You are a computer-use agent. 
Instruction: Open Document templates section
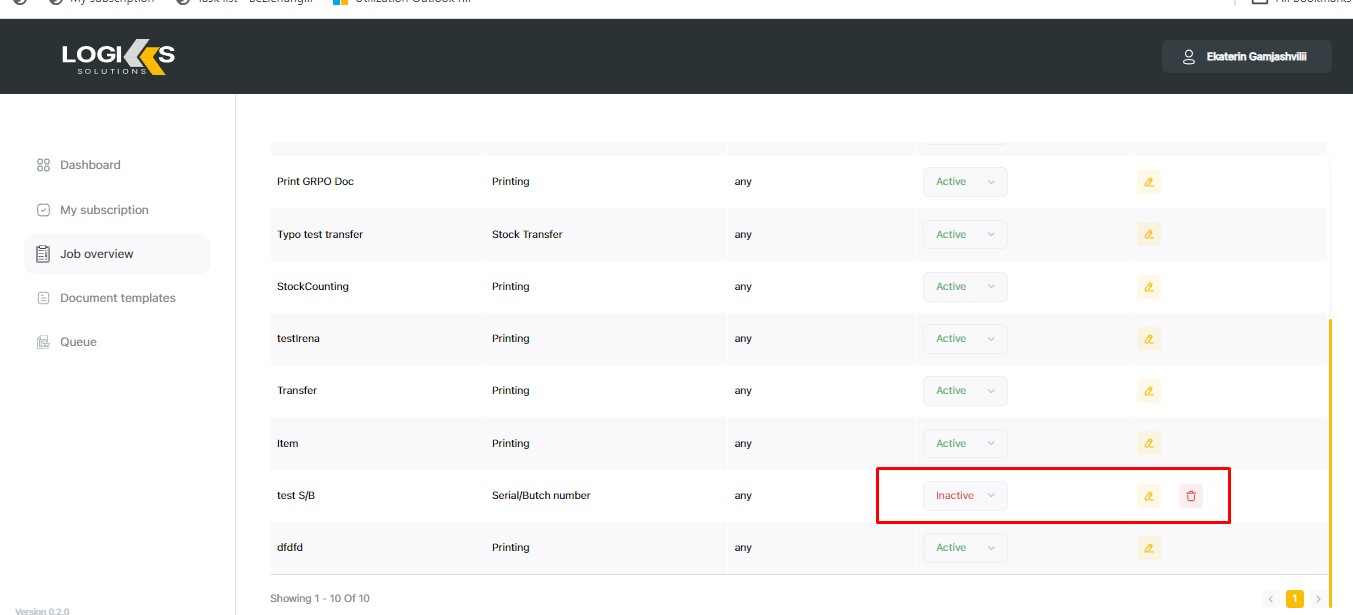pyautogui.click(x=117, y=298)
